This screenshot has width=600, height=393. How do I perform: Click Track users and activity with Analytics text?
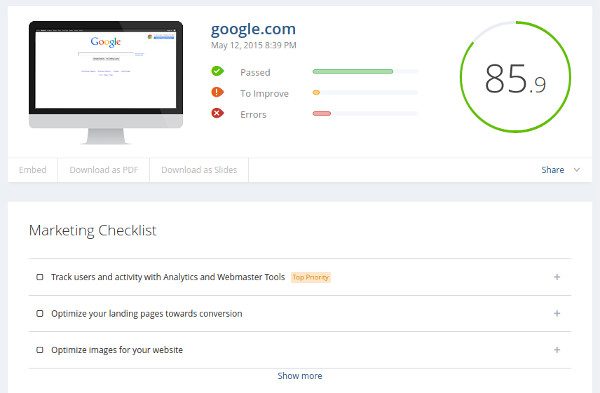(168, 277)
